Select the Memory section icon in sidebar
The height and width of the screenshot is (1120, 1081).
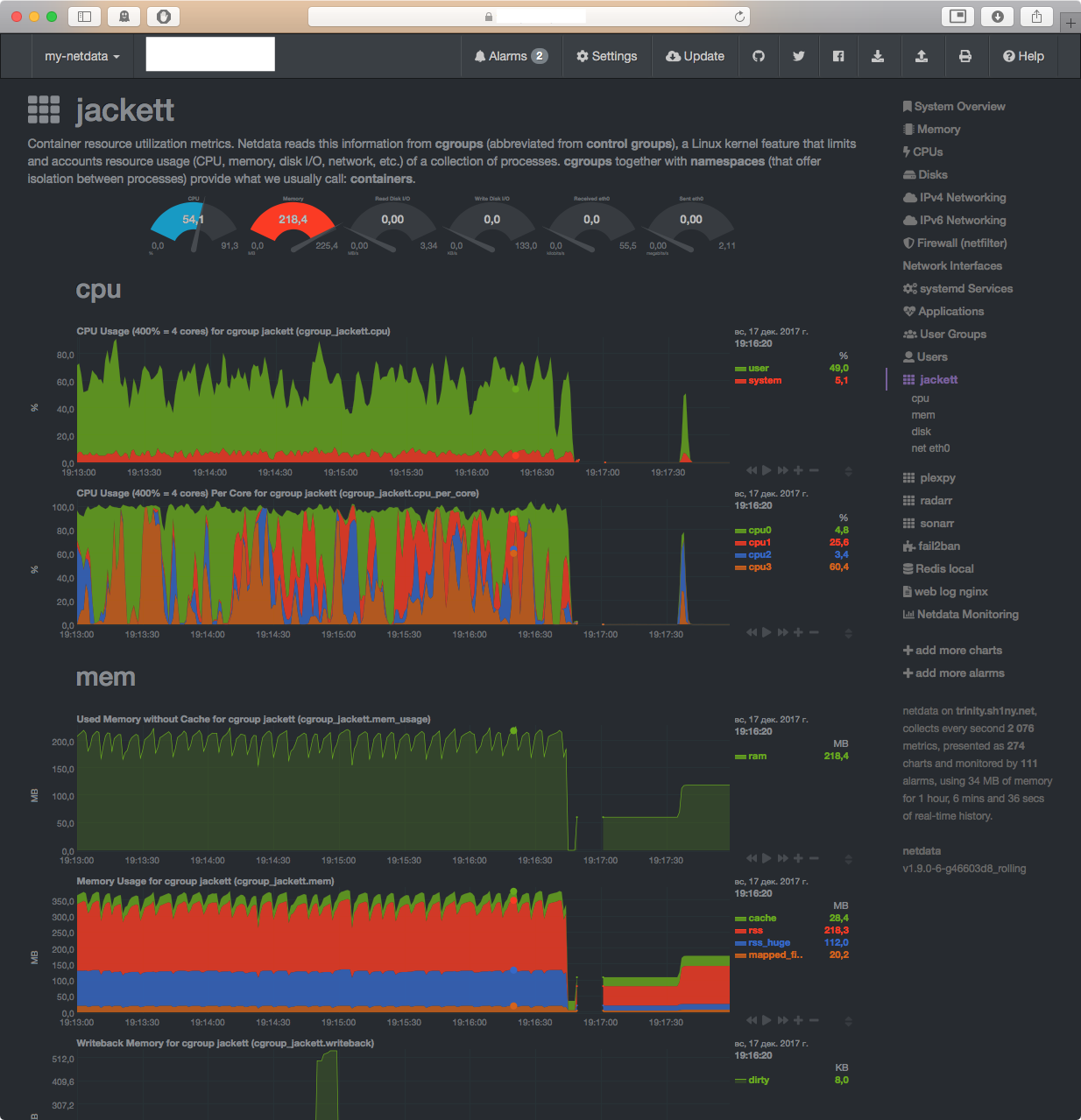[908, 129]
